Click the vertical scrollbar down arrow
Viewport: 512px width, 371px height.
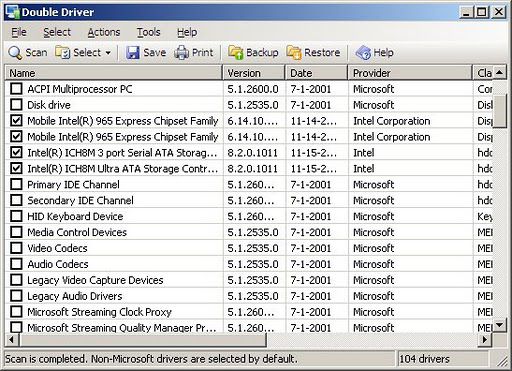[x=499, y=325]
